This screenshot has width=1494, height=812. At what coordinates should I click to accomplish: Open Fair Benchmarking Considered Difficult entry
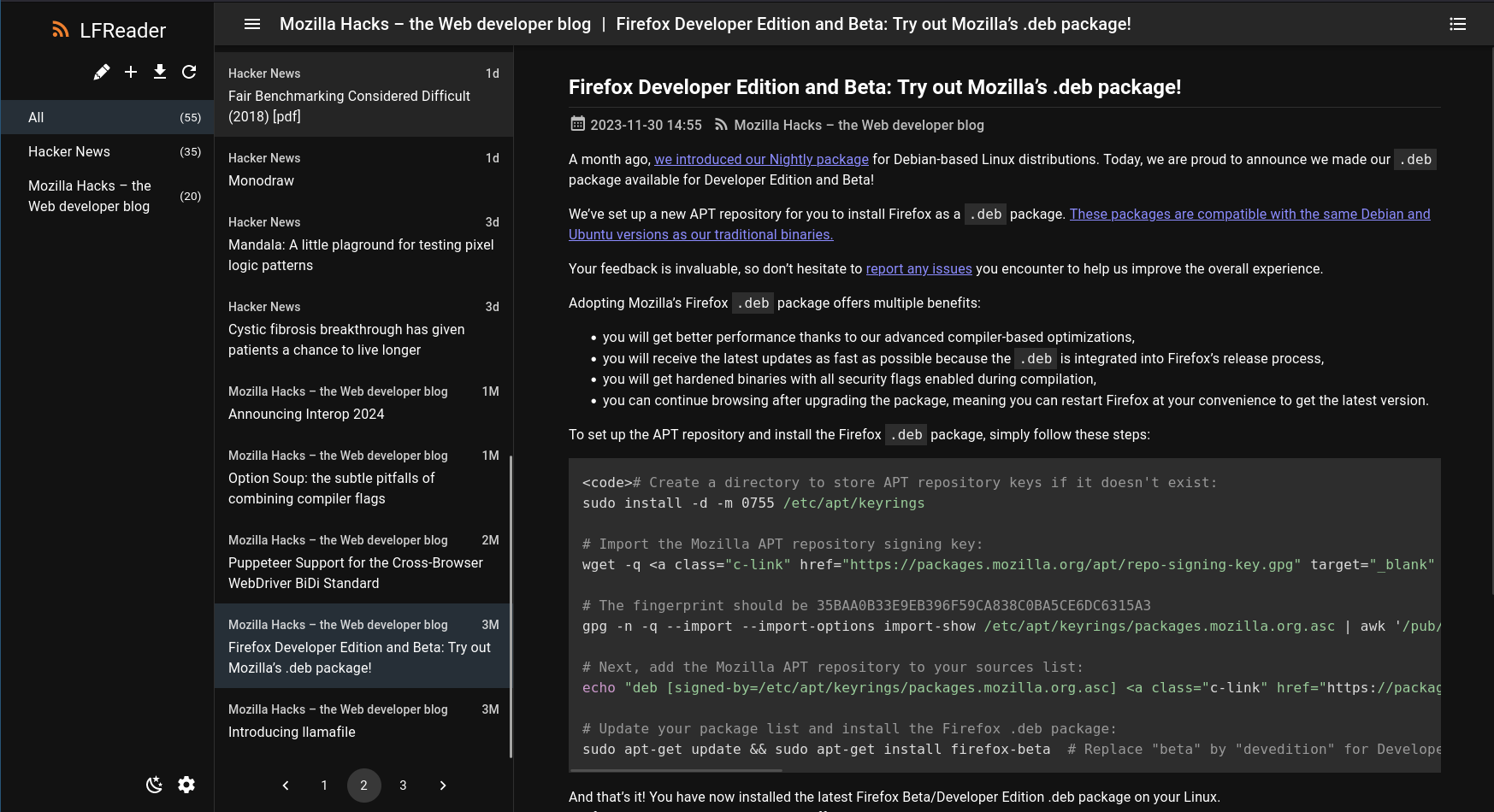click(x=363, y=95)
